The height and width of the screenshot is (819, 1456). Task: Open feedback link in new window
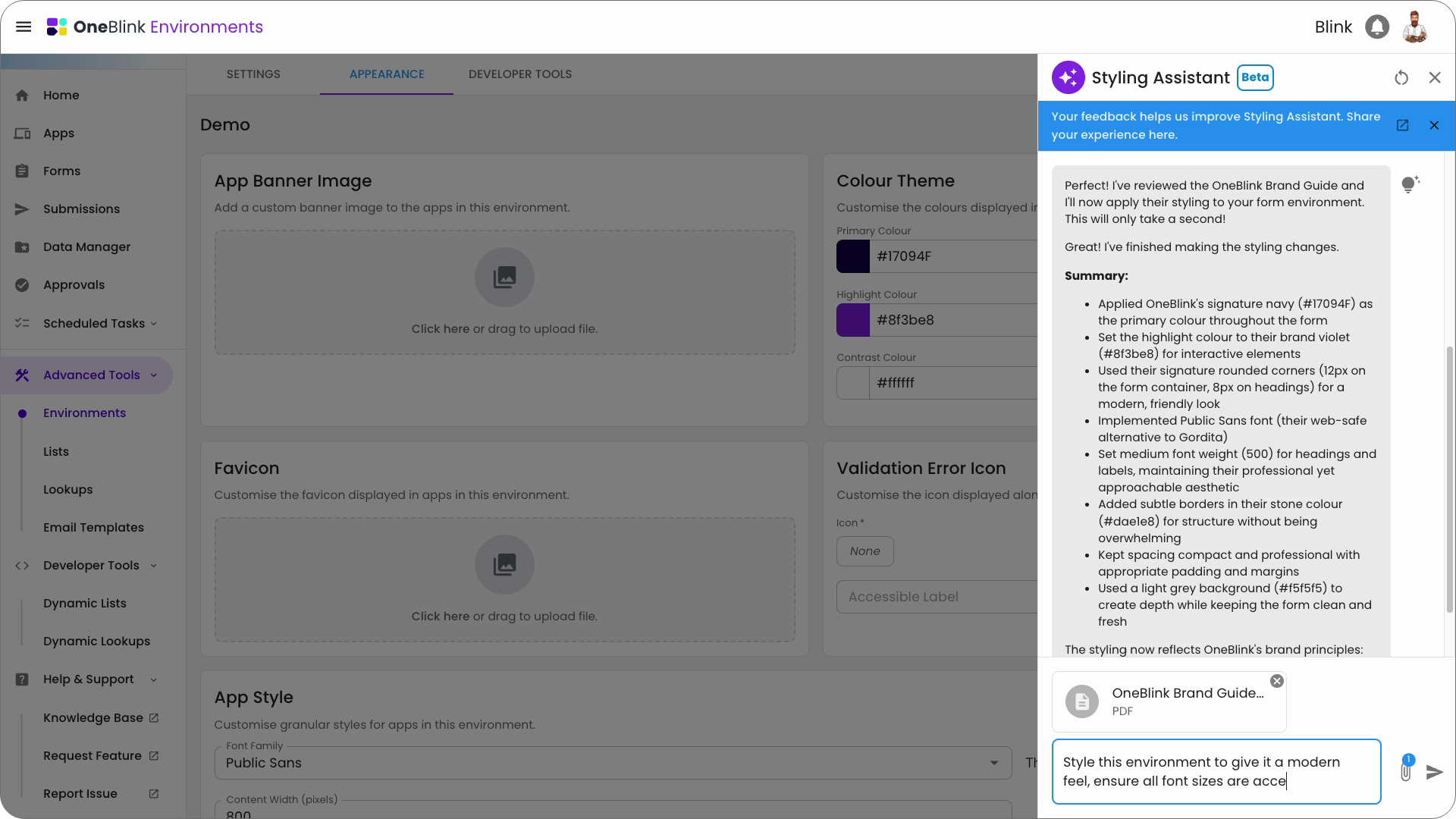[x=1402, y=125]
